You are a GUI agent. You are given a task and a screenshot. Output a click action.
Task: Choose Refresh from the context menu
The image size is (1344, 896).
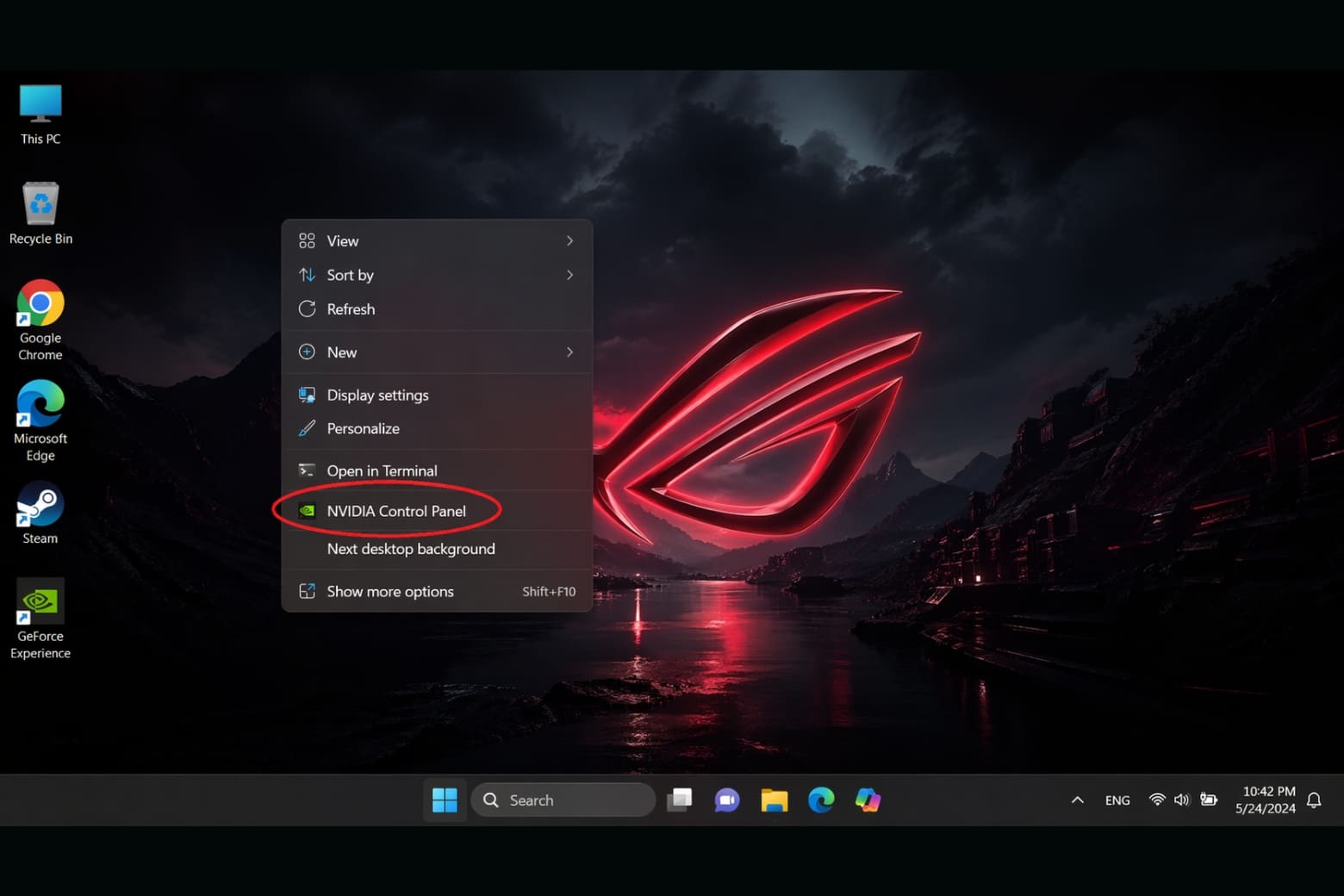437,309
